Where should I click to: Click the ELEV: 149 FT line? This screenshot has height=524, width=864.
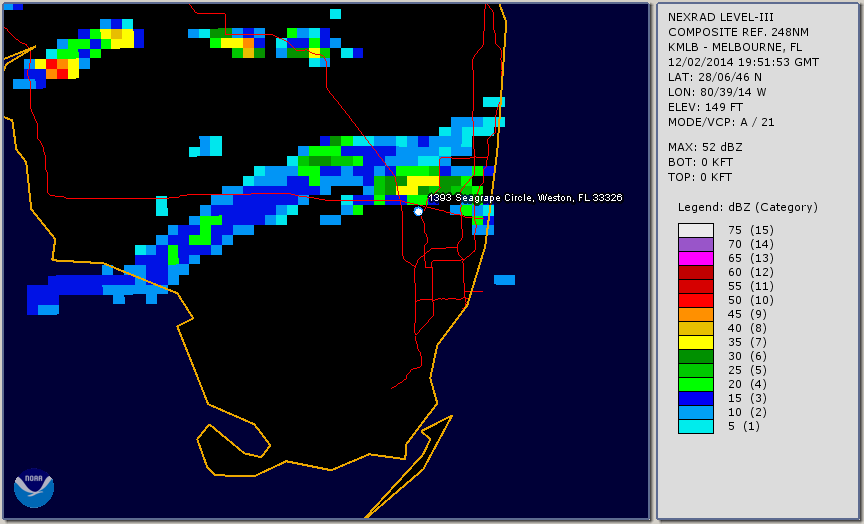click(705, 107)
